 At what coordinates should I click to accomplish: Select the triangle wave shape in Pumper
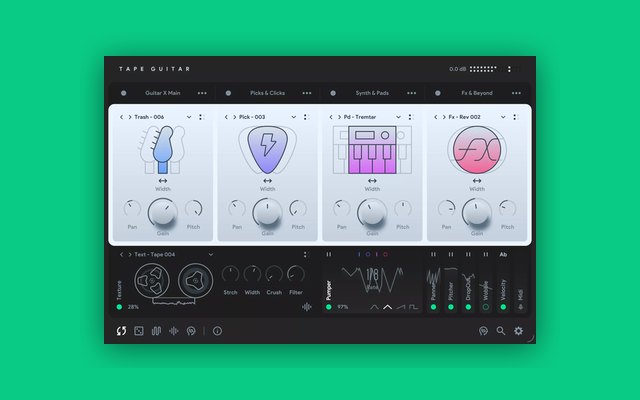click(x=374, y=307)
